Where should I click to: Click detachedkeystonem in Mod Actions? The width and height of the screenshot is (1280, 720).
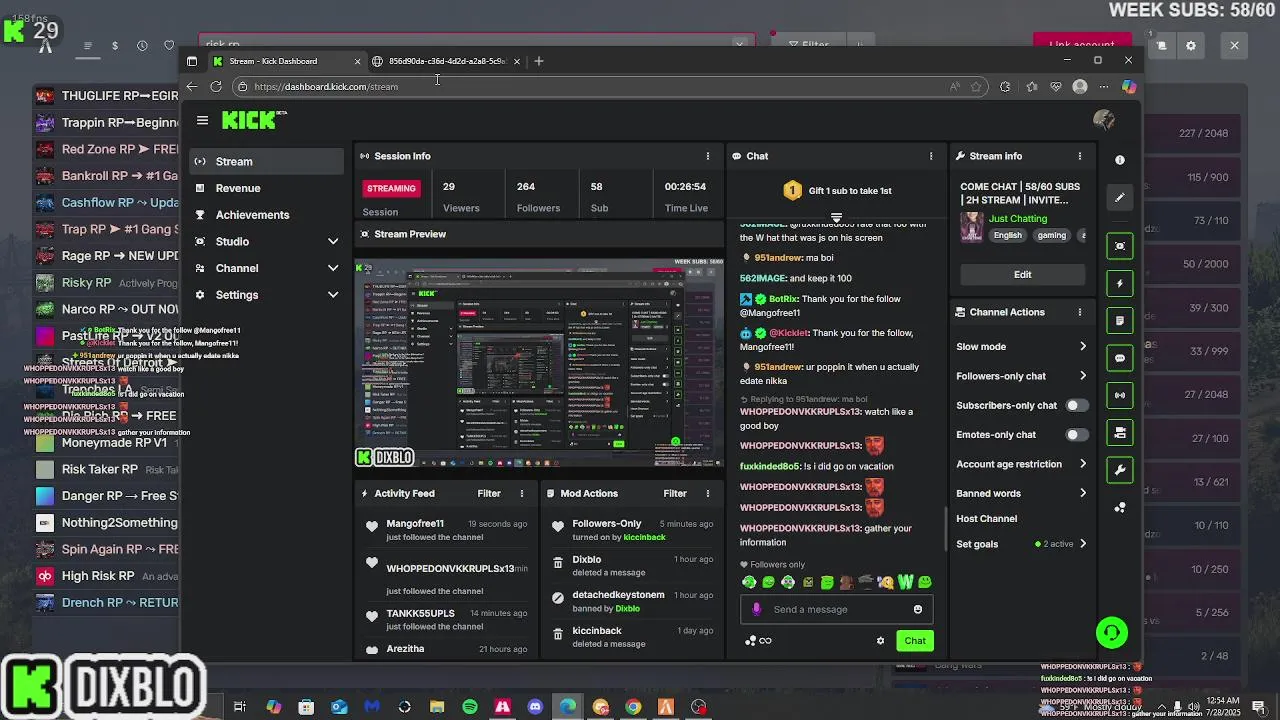(x=618, y=595)
